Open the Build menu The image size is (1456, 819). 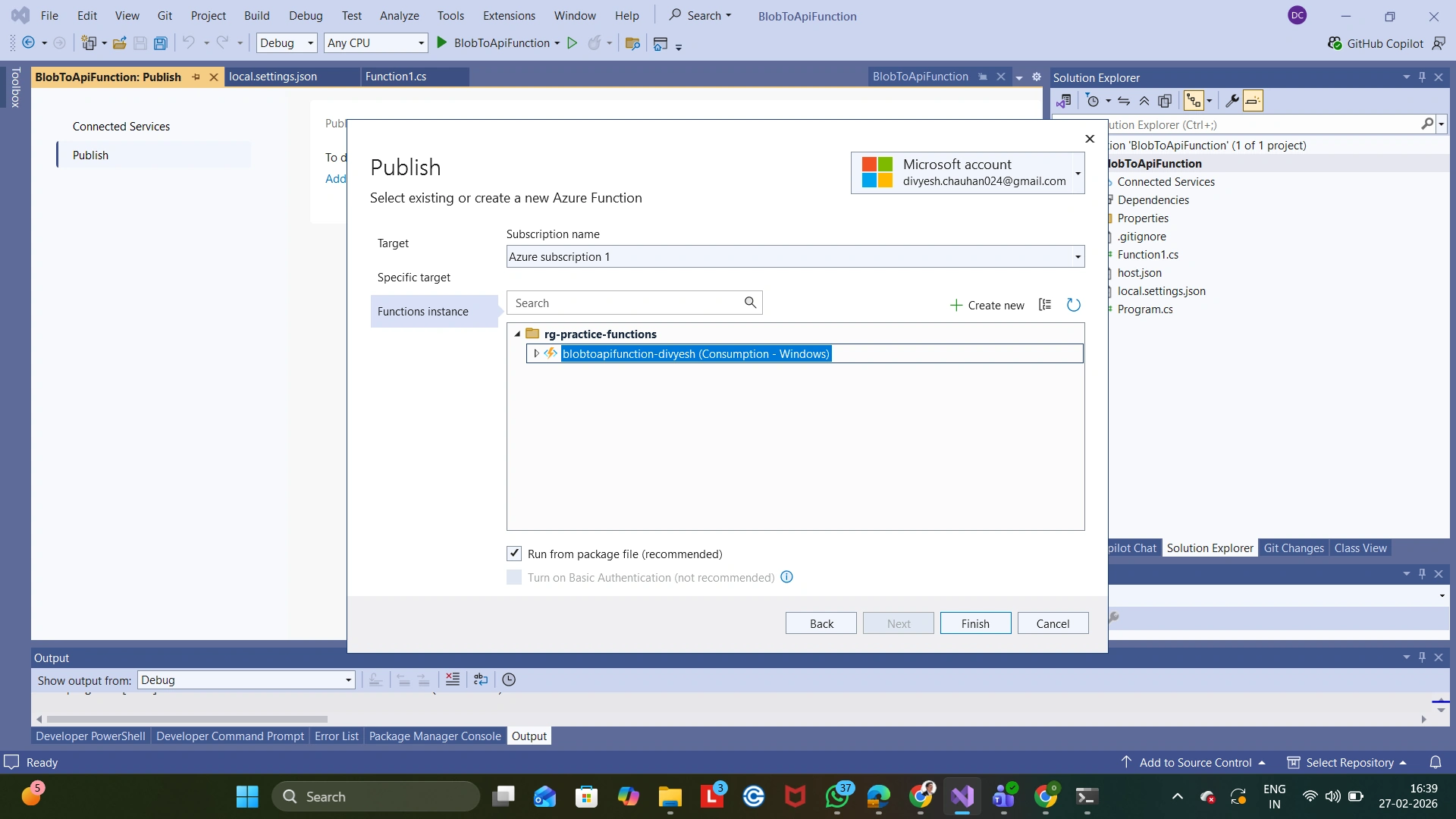tap(257, 16)
